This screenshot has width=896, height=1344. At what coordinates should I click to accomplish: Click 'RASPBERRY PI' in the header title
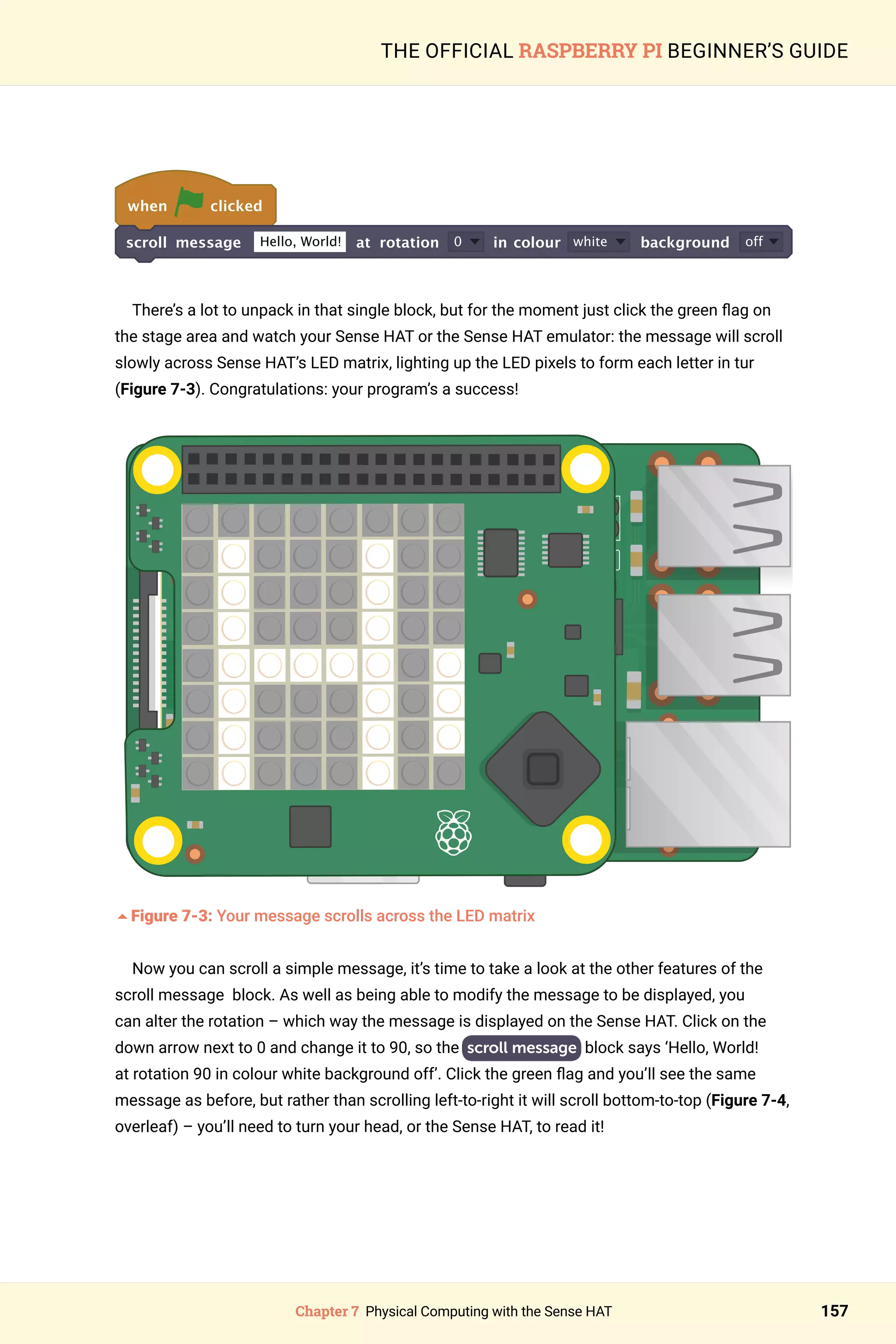click(590, 51)
